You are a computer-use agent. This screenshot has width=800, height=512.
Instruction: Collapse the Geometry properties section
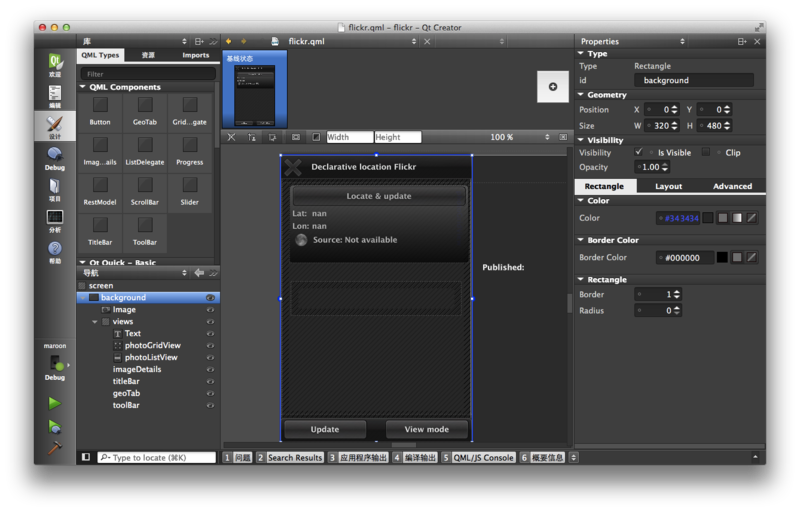pyautogui.click(x=581, y=94)
